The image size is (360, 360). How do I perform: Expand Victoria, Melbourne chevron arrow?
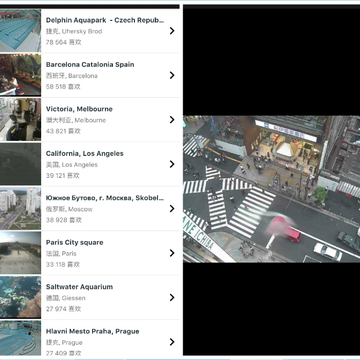click(x=172, y=120)
